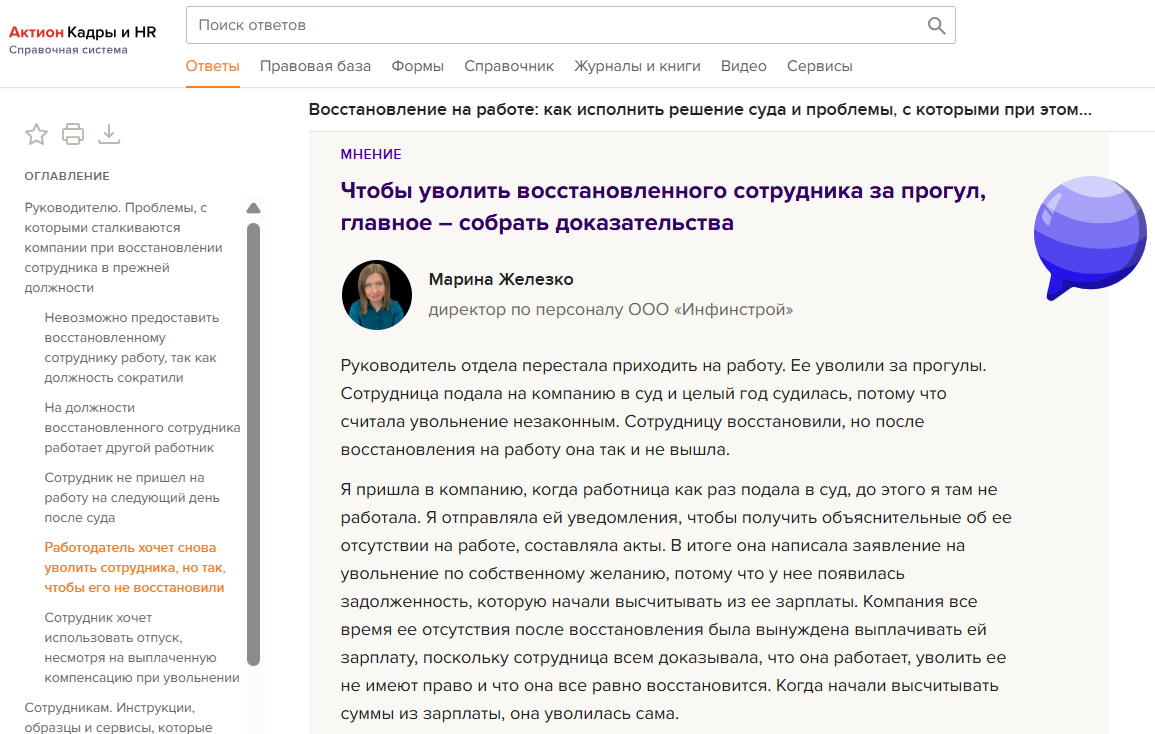Screen dimensions: 1155x734
Task: Click text директор по персоналу ООО «Инфинстрой»
Action: [611, 310]
